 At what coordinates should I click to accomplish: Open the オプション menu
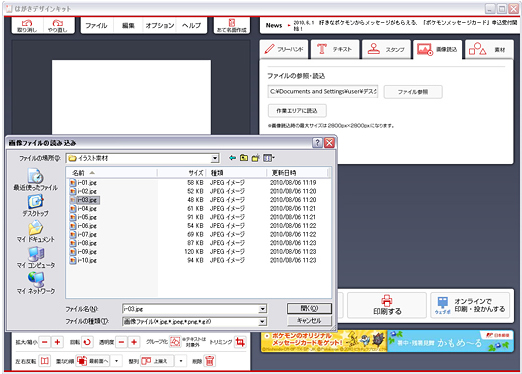pyautogui.click(x=160, y=25)
